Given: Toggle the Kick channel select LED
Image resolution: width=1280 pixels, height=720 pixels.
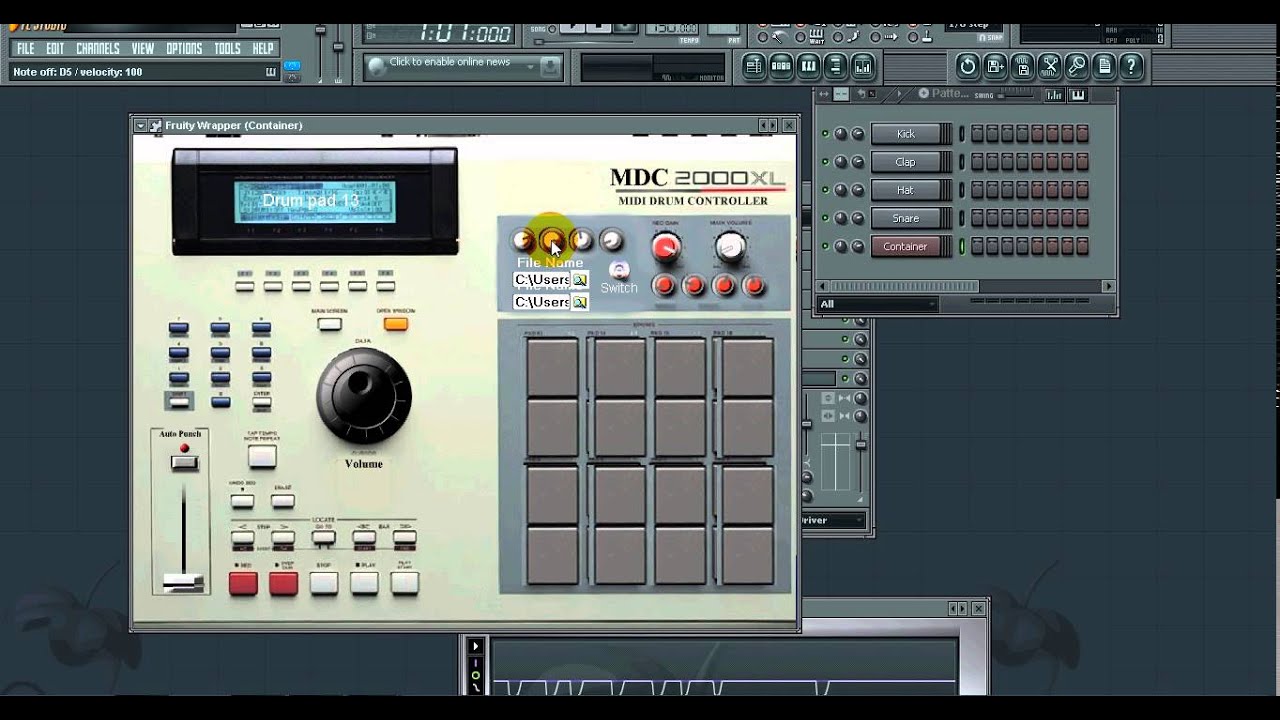Looking at the screenshot, I should 962,134.
